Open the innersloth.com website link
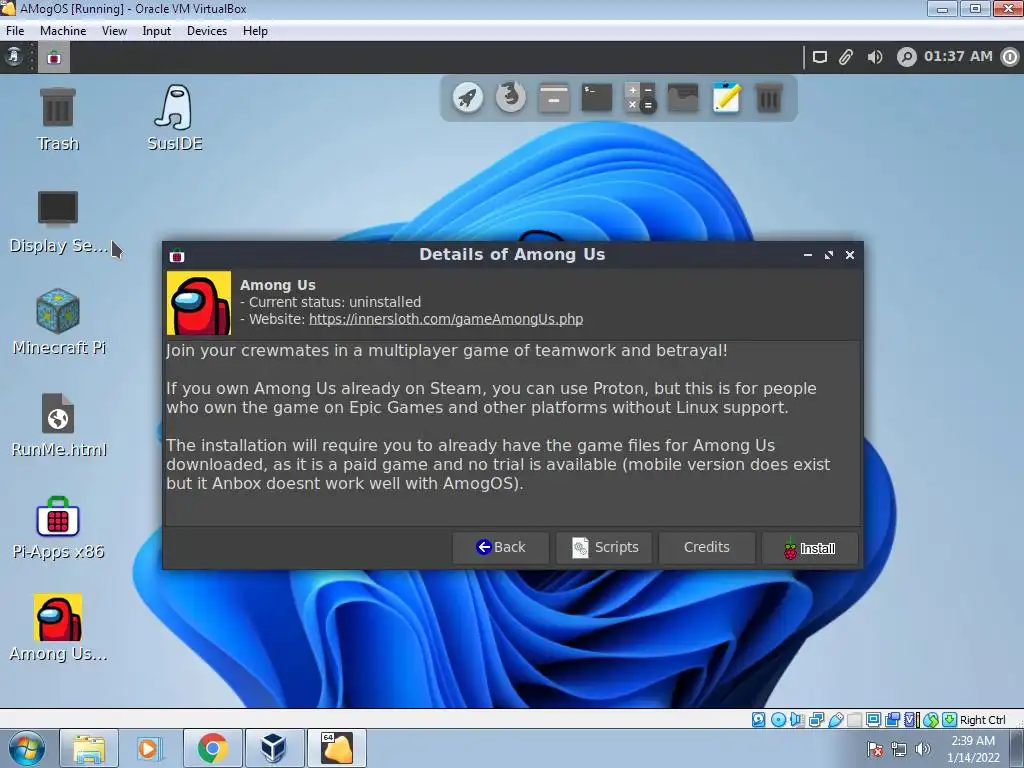Image resolution: width=1024 pixels, height=768 pixels. (446, 319)
